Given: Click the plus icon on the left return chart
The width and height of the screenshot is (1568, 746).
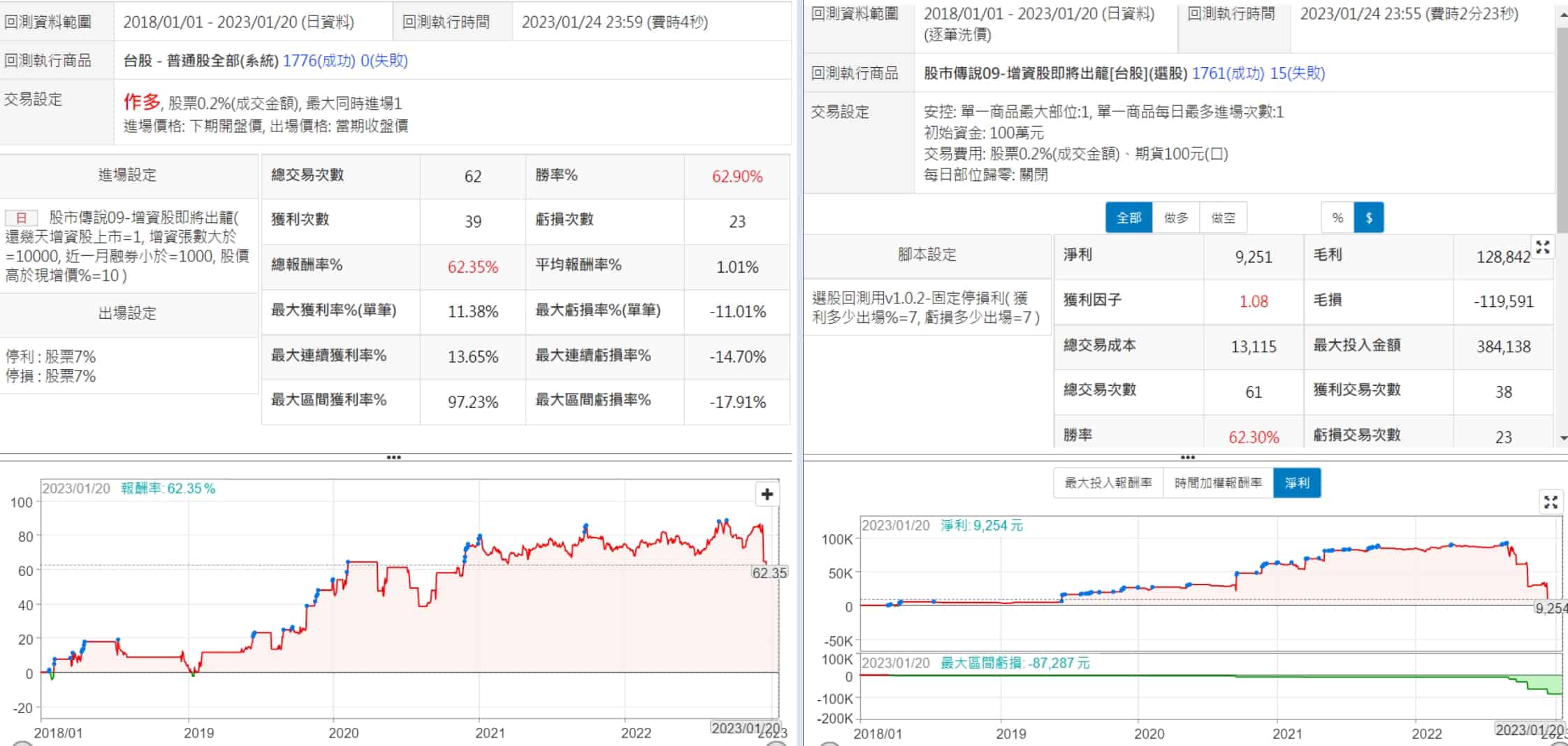Looking at the screenshot, I should tap(767, 494).
